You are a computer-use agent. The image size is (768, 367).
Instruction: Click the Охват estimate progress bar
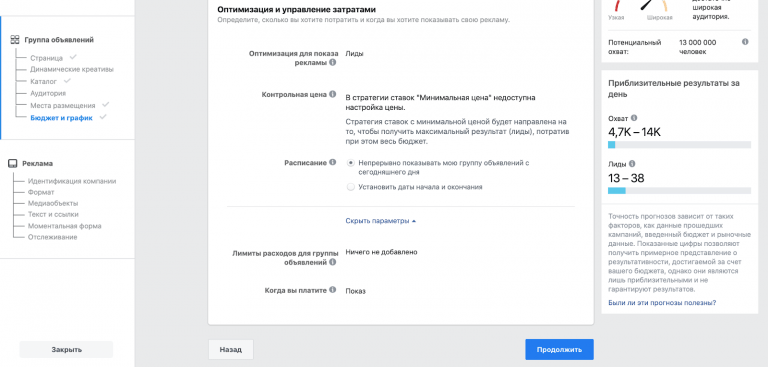coord(679,145)
